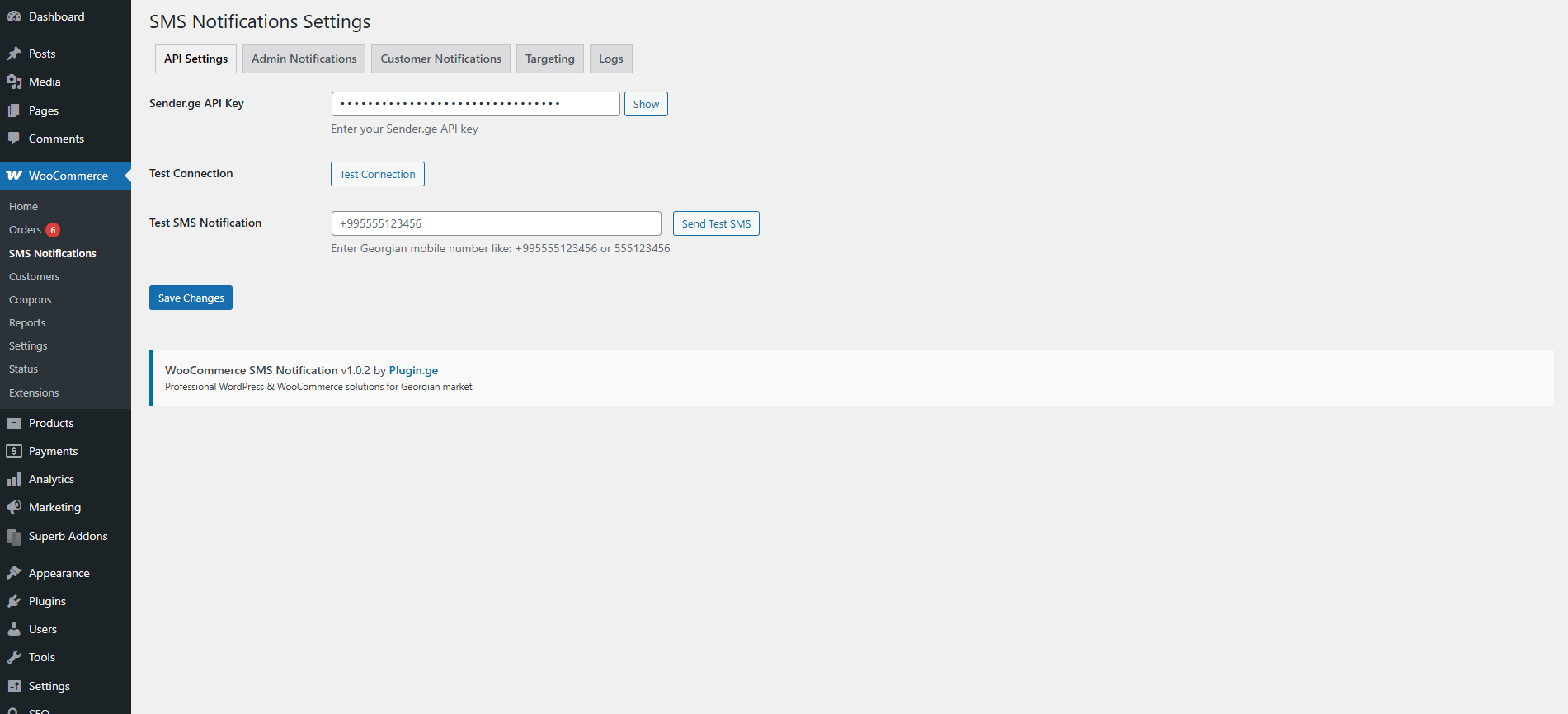Show the hidden API key
1568x714 pixels.
point(646,104)
